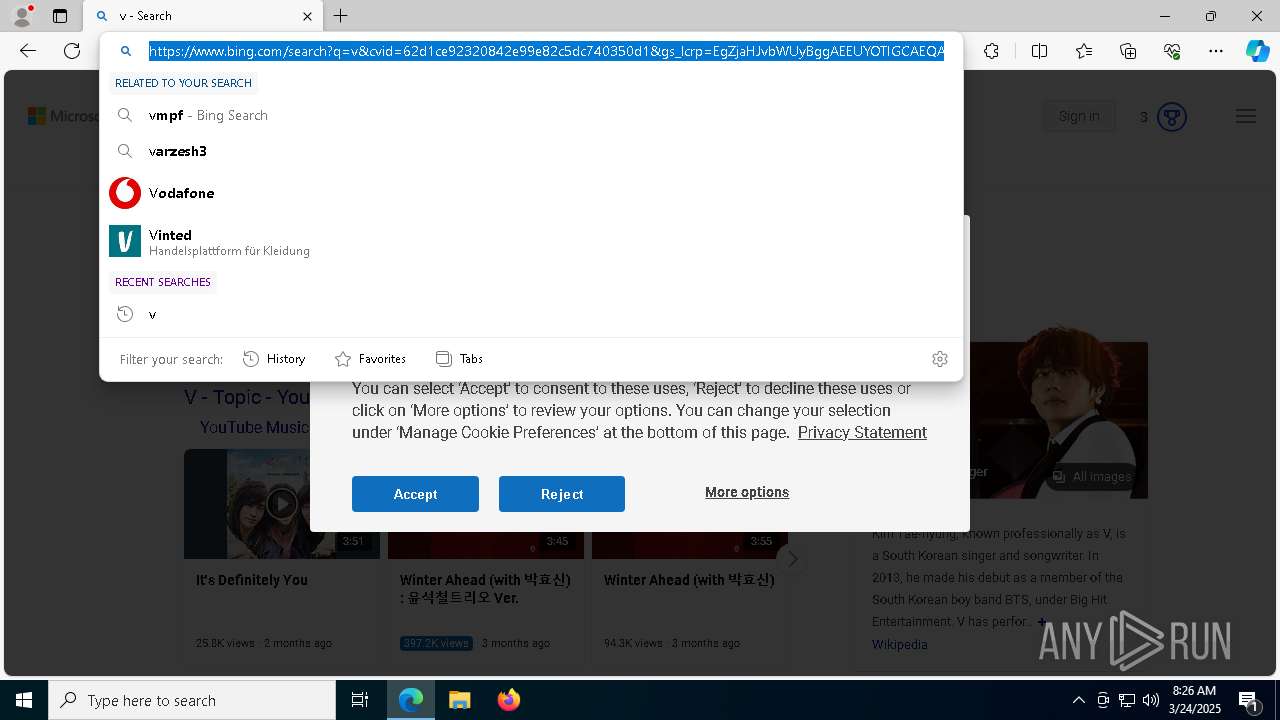Screen dimensions: 1280x720
Task: Filter suggestions by History
Action: tap(274, 359)
